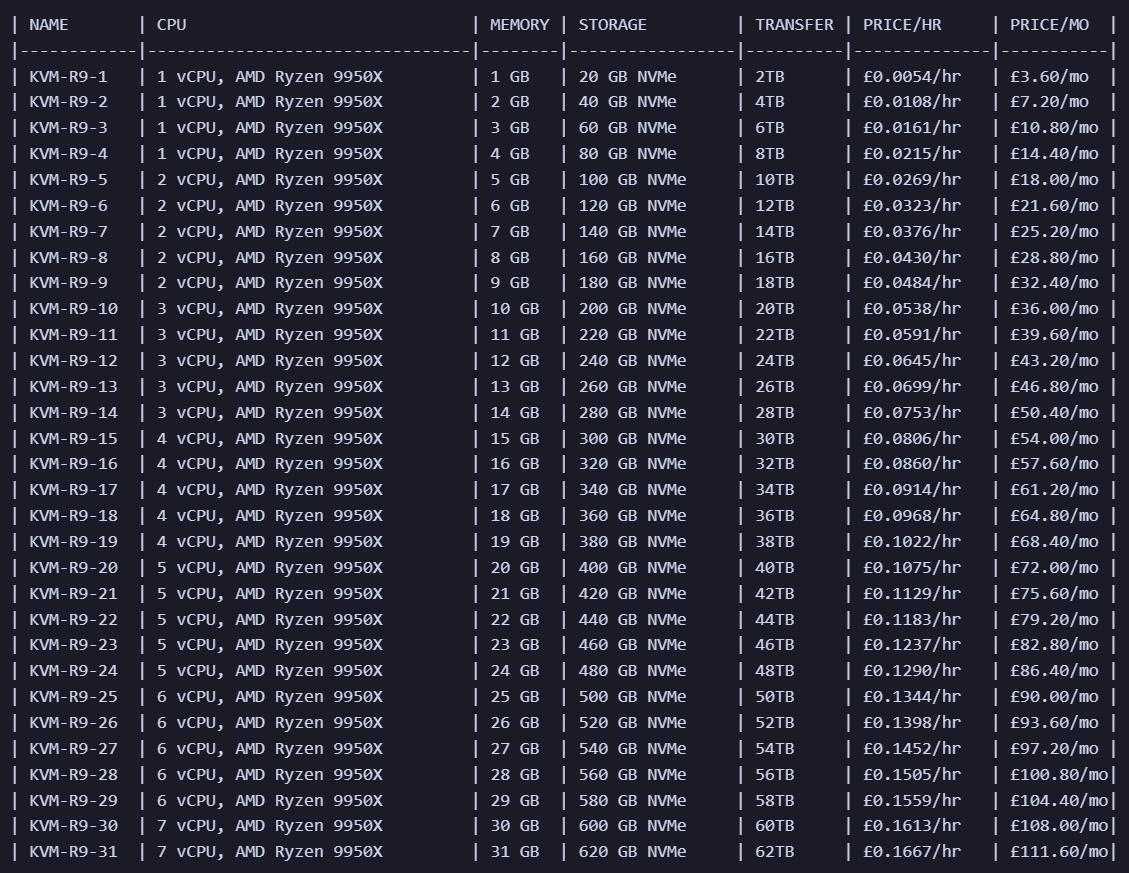Click the CPU cell in KVM-R9-14 row
Image resolution: width=1129 pixels, height=873 pixels.
tap(269, 412)
